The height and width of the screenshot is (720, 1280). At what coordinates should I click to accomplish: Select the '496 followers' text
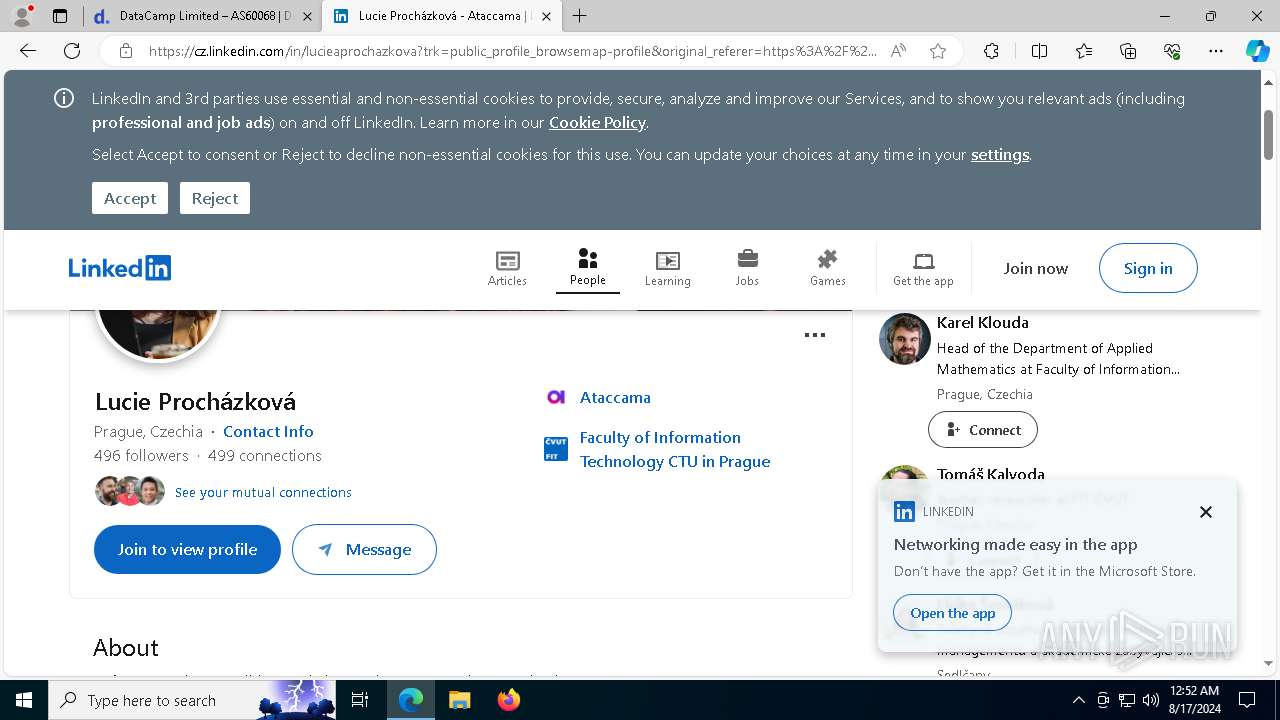pyautogui.click(x=141, y=455)
